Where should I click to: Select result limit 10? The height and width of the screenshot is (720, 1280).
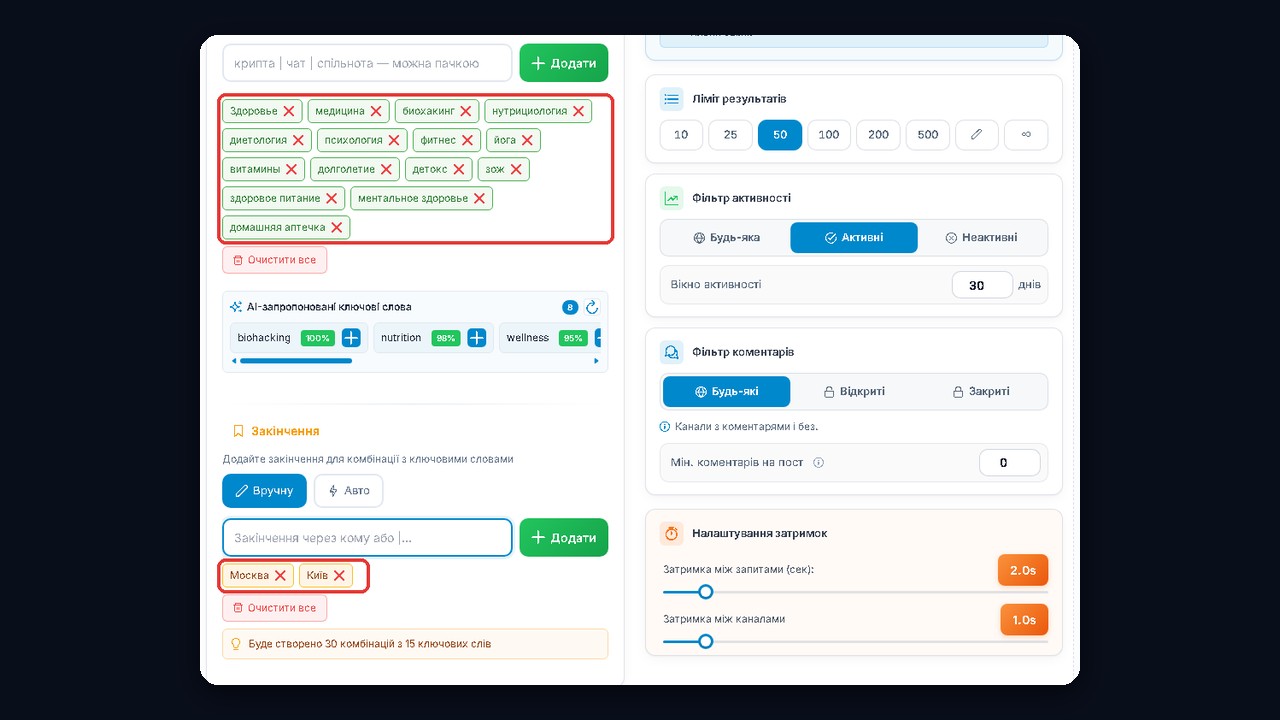[681, 134]
